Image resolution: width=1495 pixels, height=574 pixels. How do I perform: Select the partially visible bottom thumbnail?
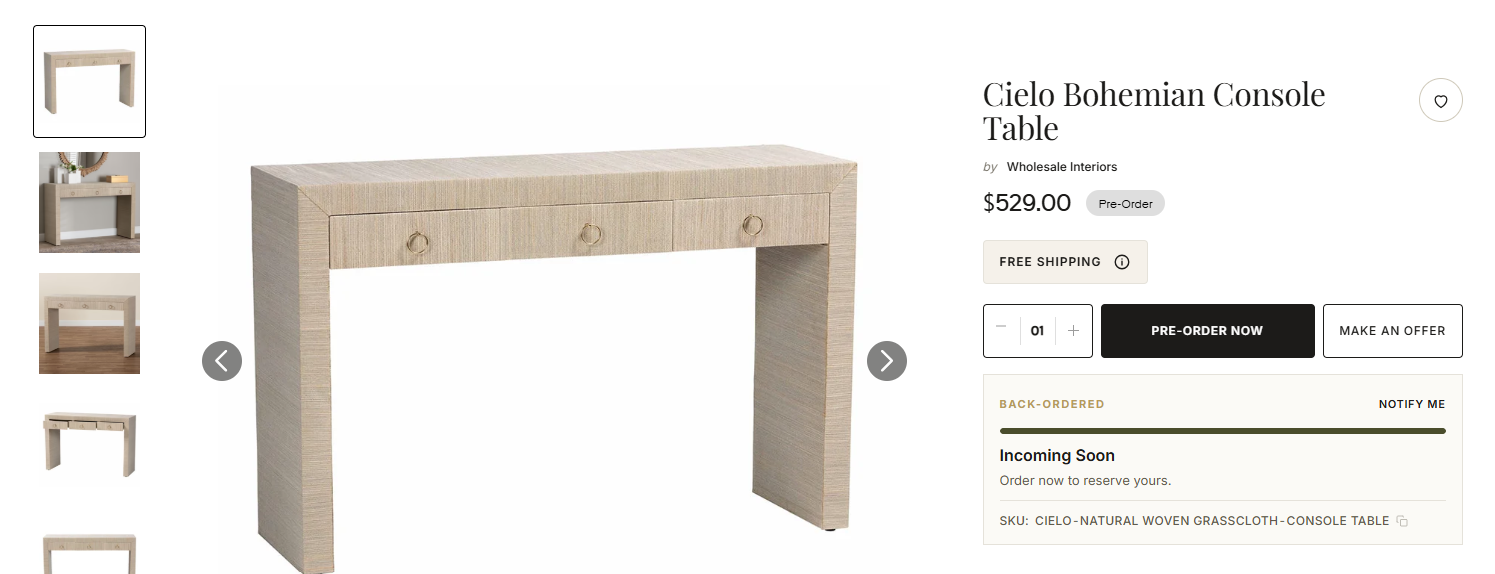coord(90,545)
